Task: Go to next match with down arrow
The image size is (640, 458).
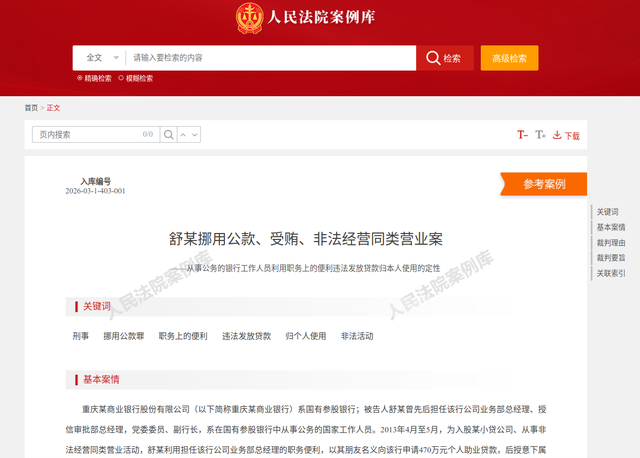Action: click(x=195, y=135)
